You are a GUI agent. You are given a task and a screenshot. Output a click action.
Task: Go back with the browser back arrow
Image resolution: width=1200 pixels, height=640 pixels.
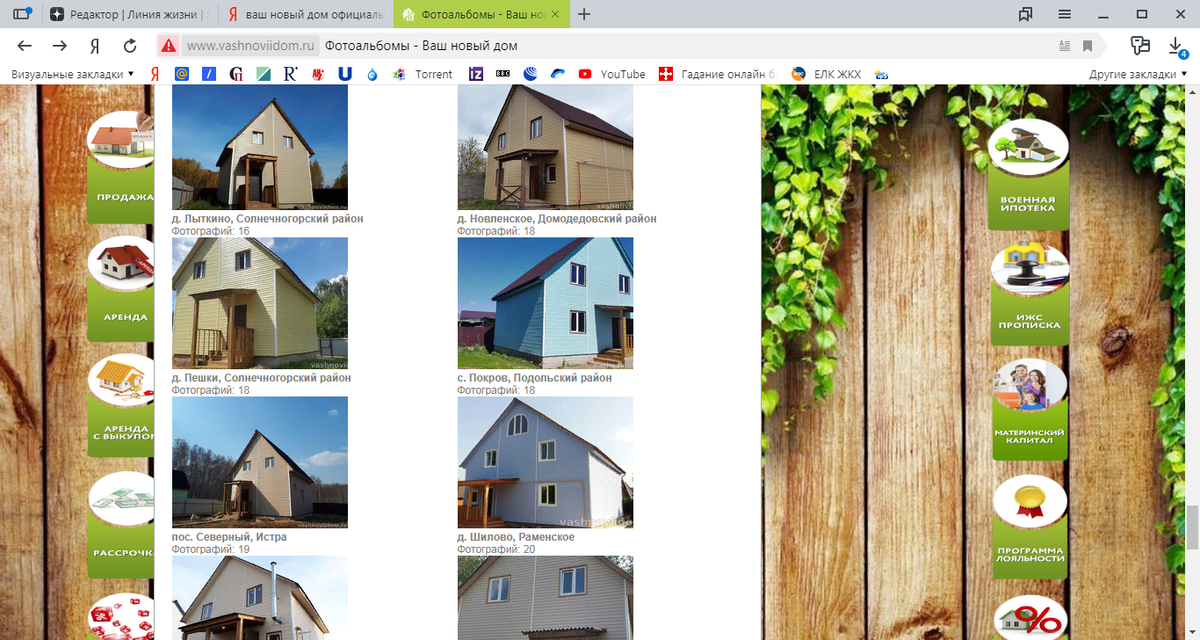pyautogui.click(x=25, y=46)
